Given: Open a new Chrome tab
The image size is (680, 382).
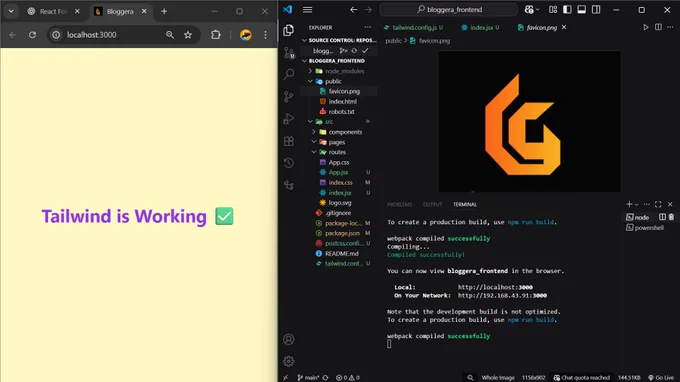Looking at the screenshot, I should (x=164, y=11).
